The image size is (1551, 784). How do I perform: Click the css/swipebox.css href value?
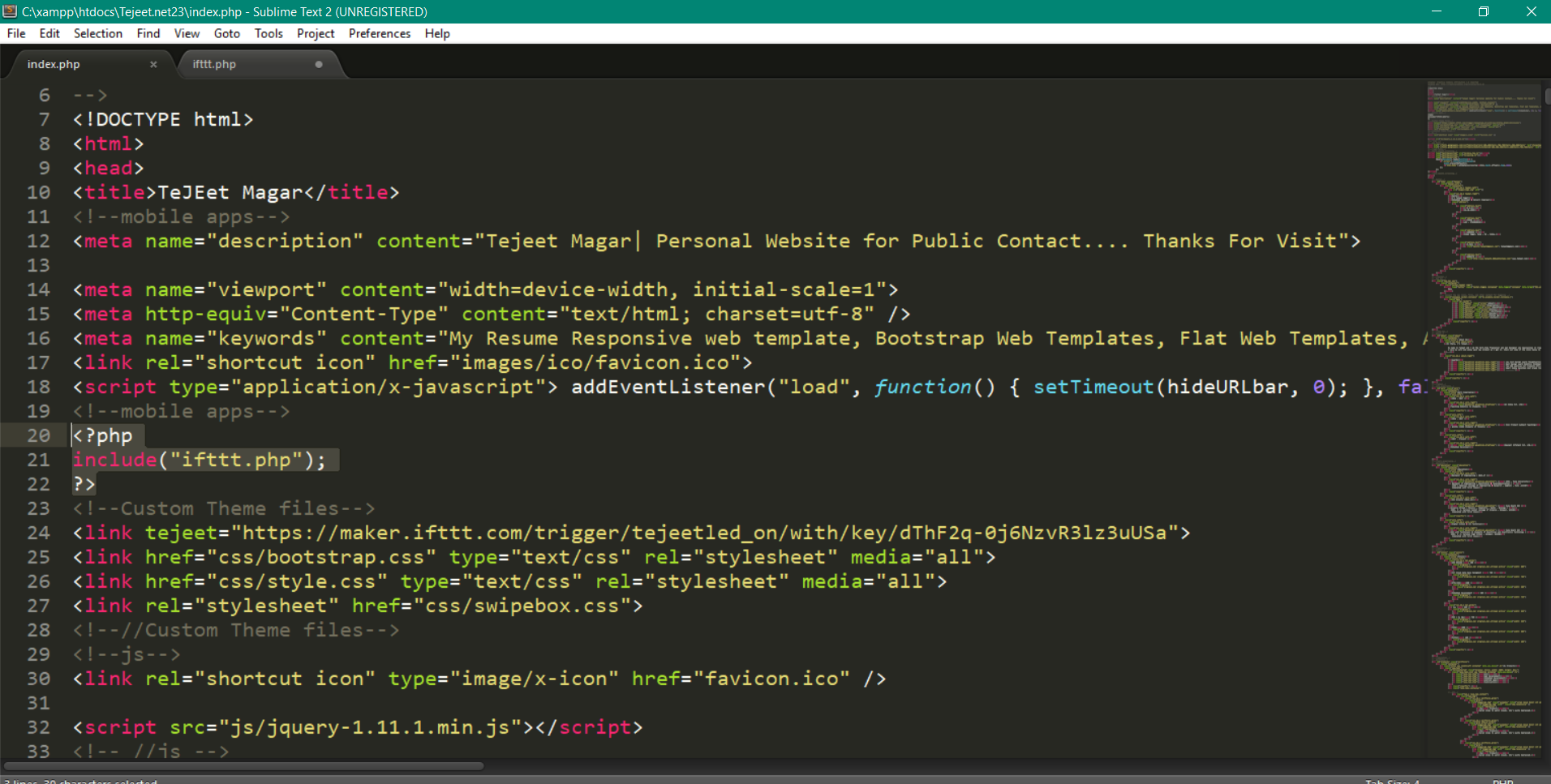pyautogui.click(x=522, y=606)
